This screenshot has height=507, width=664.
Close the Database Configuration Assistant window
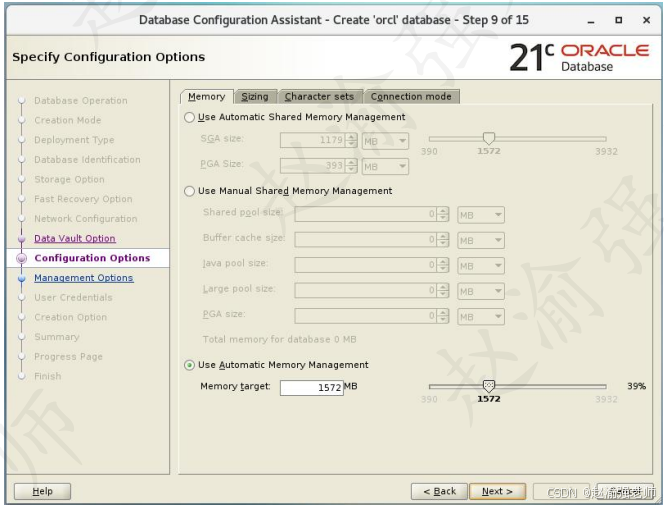click(x=646, y=20)
